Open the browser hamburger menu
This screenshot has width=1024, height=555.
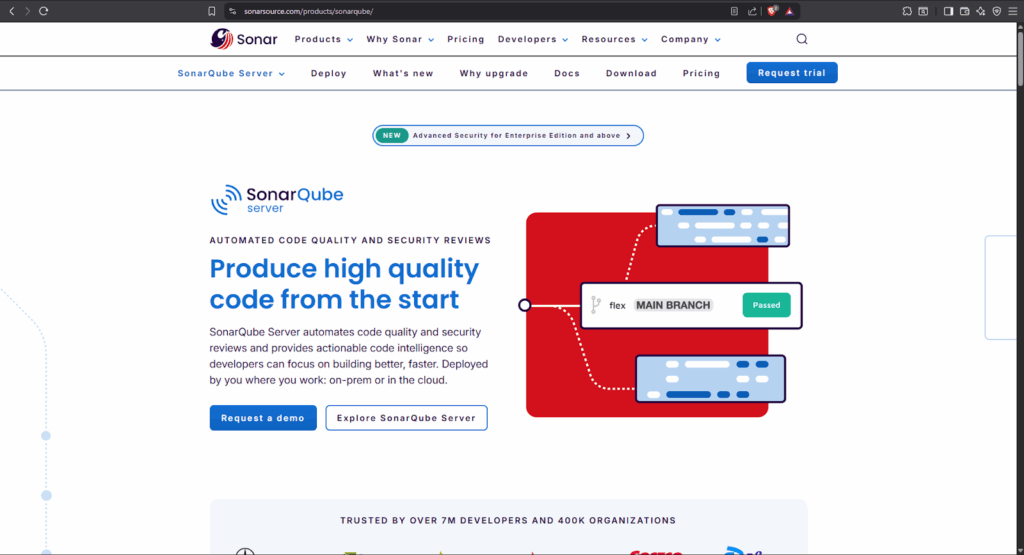pos(1012,11)
